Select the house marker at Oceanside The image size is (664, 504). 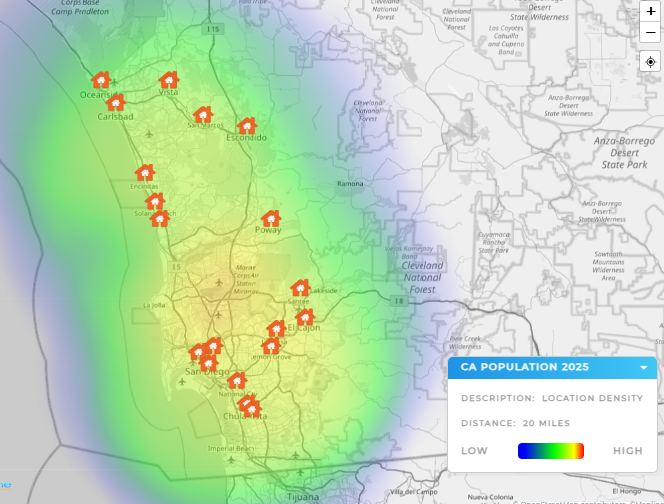[101, 80]
